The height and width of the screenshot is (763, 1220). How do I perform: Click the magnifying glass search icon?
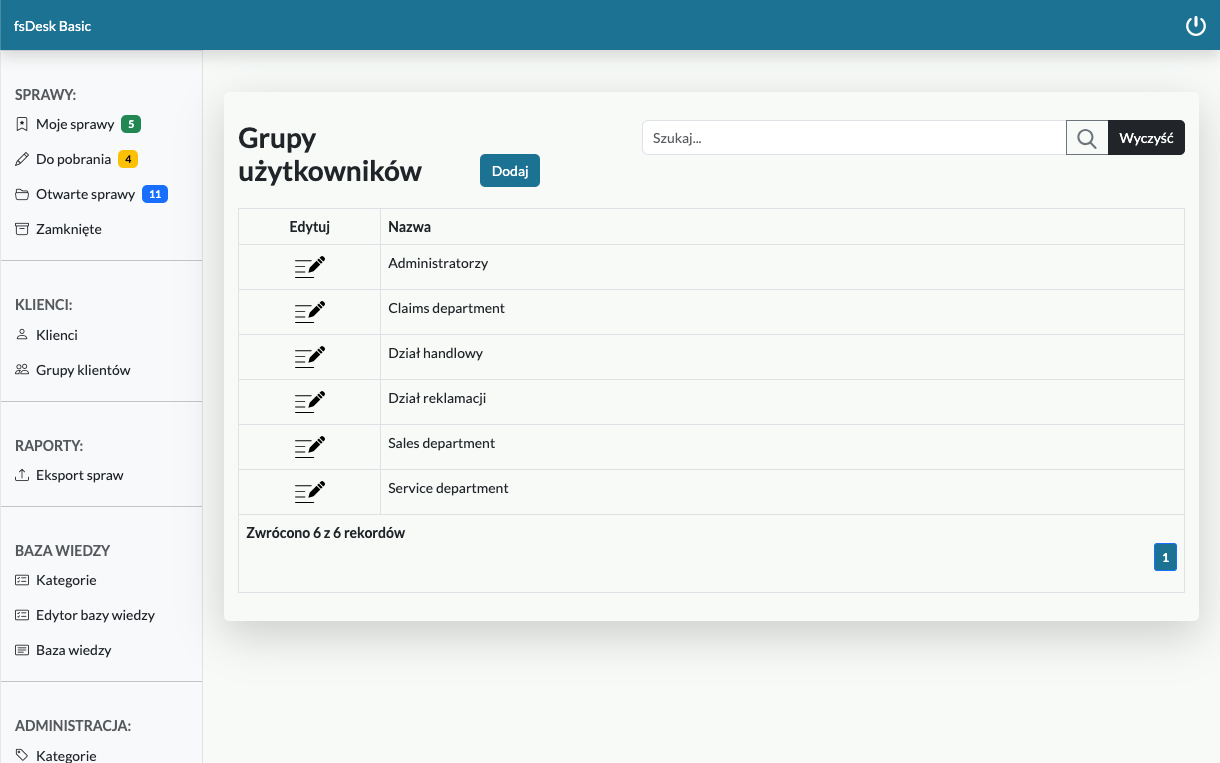tap(1087, 138)
